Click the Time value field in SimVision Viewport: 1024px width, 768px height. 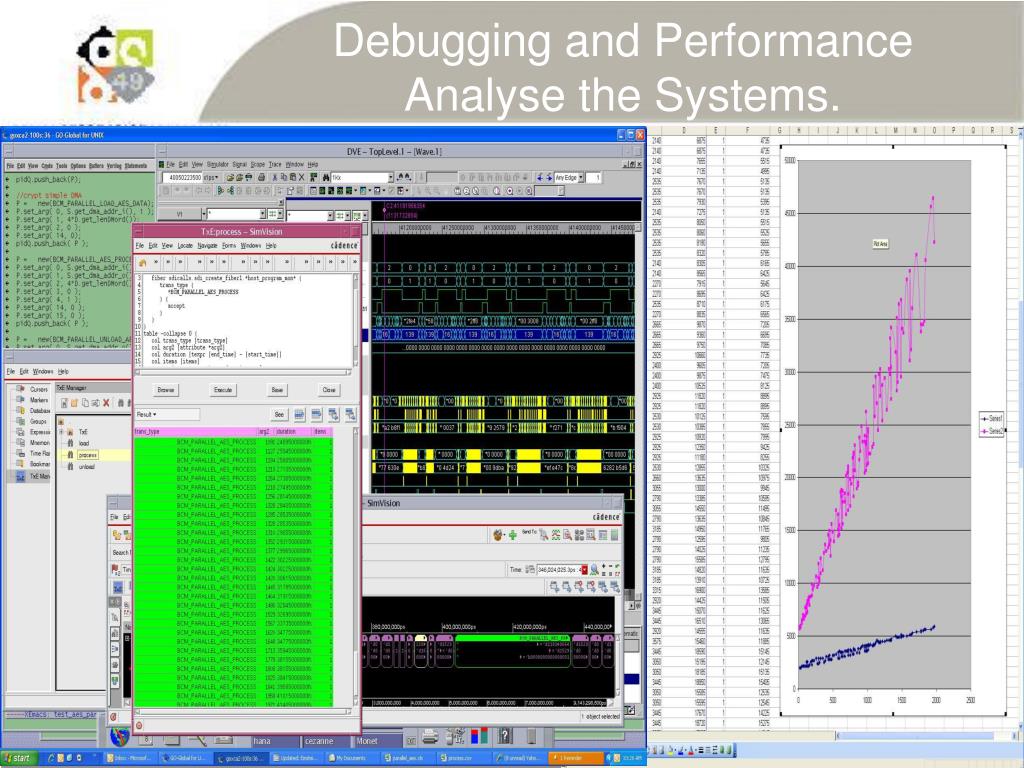pos(558,569)
